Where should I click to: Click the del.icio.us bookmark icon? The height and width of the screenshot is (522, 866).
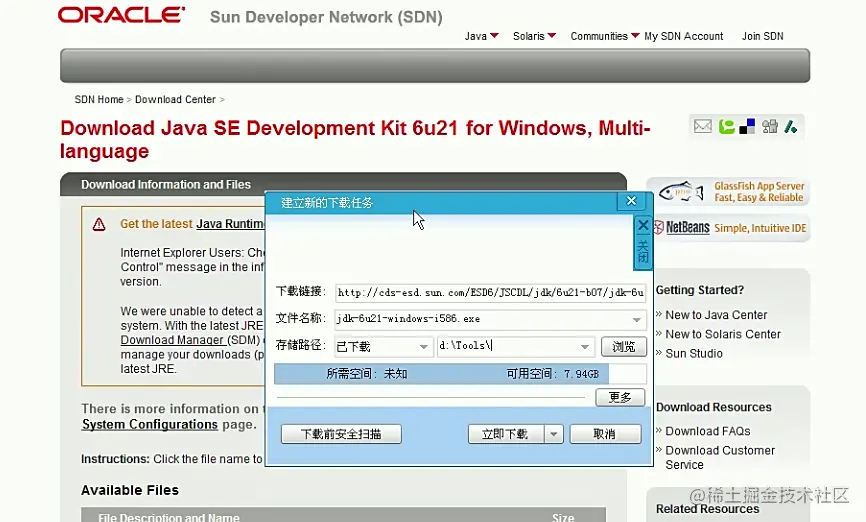coord(747,126)
